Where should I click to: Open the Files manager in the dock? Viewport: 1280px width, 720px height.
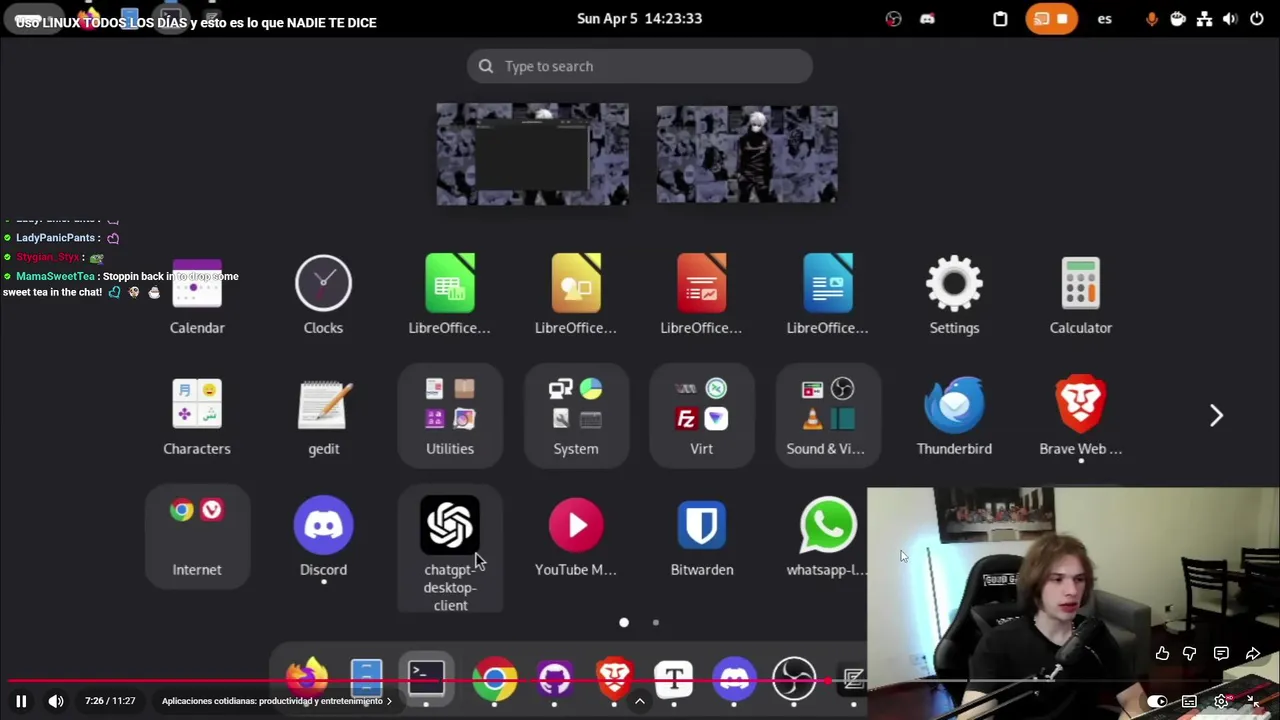[366, 678]
